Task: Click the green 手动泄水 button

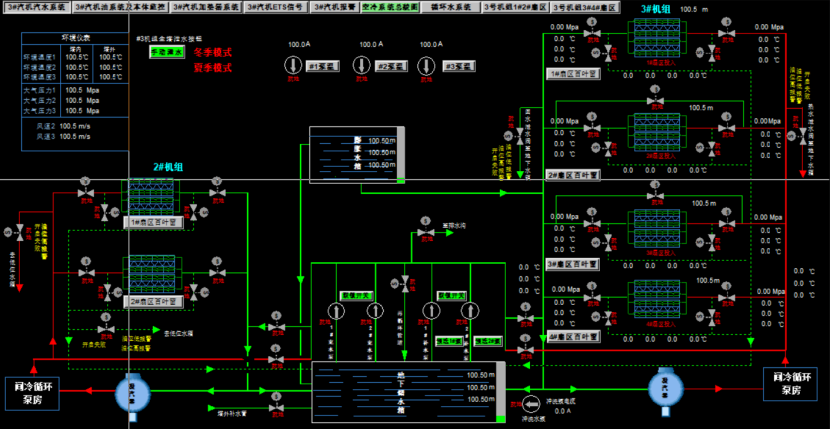Action: (167, 52)
